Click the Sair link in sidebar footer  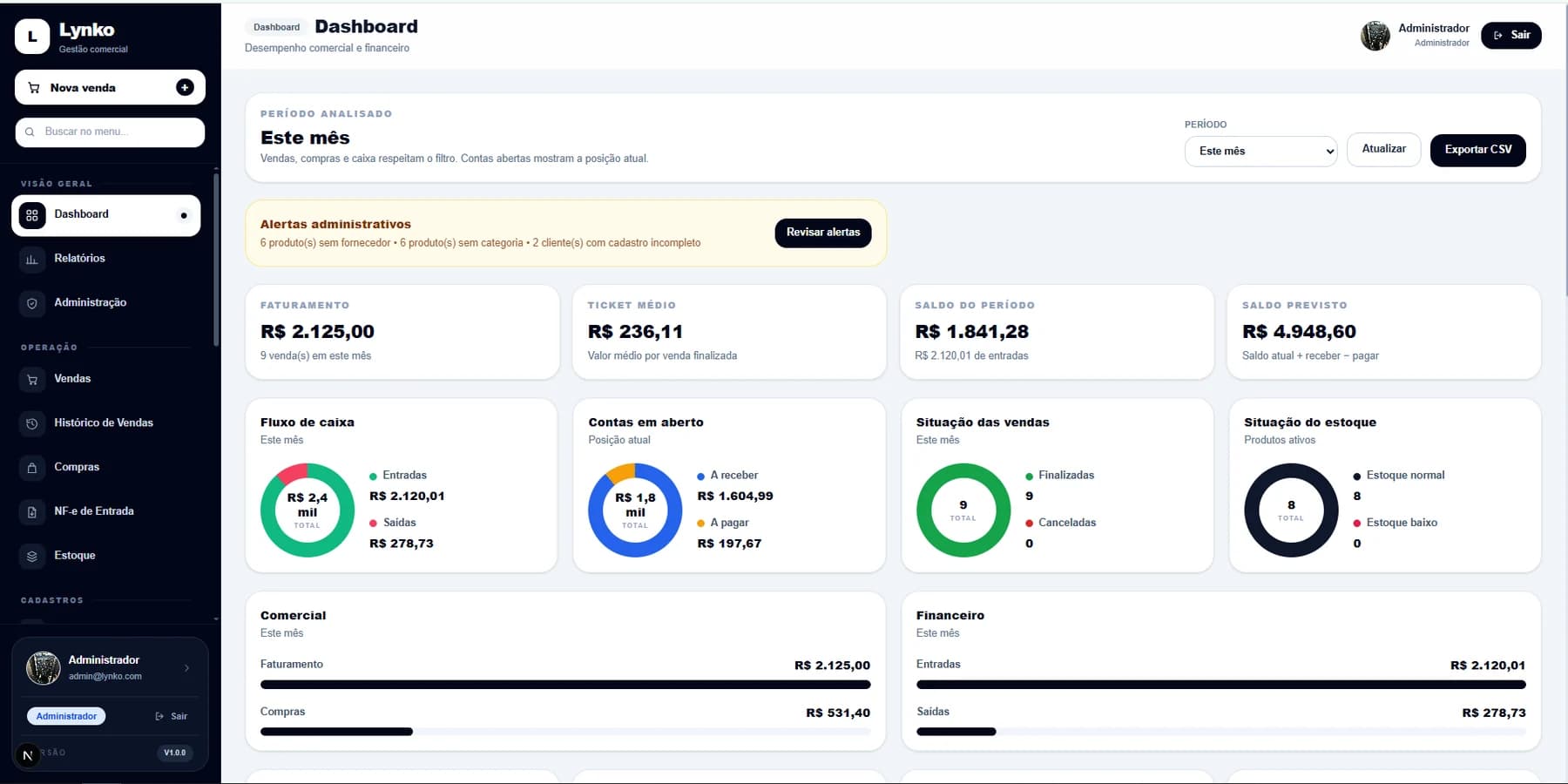click(172, 716)
